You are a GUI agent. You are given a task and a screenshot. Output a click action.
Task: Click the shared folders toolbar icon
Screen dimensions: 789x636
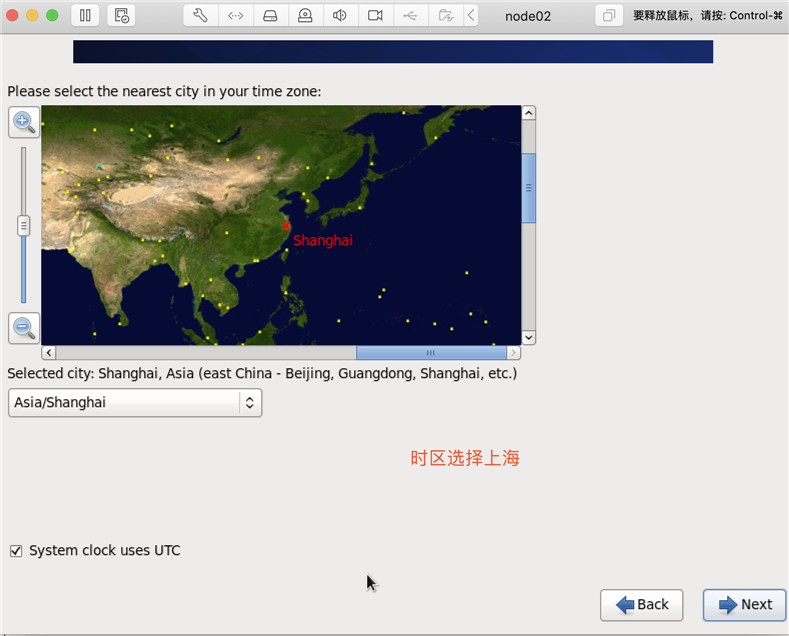[x=445, y=16]
